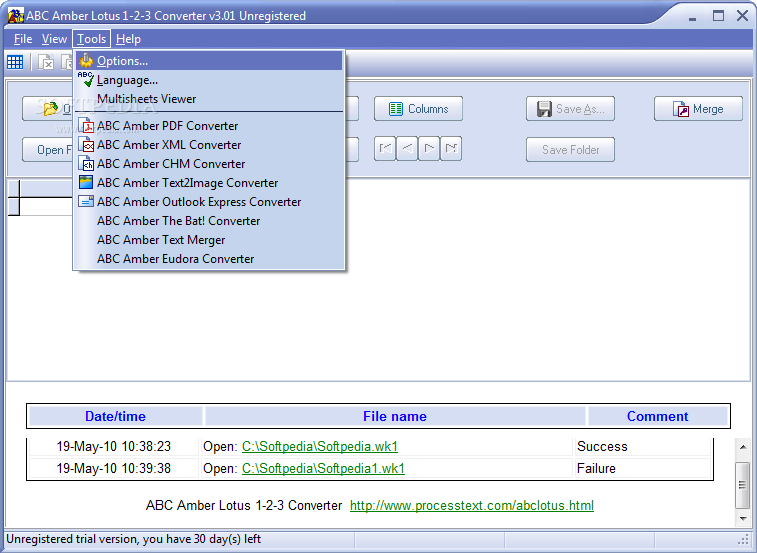Open the C:\Softpedia\Softpedia.wk1 log link
The height and width of the screenshot is (553, 757).
tap(320, 446)
